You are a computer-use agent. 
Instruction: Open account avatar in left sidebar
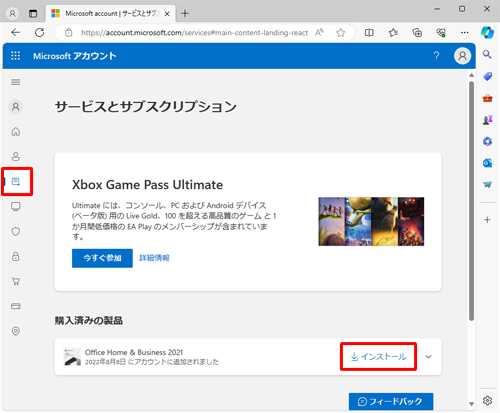[16, 107]
